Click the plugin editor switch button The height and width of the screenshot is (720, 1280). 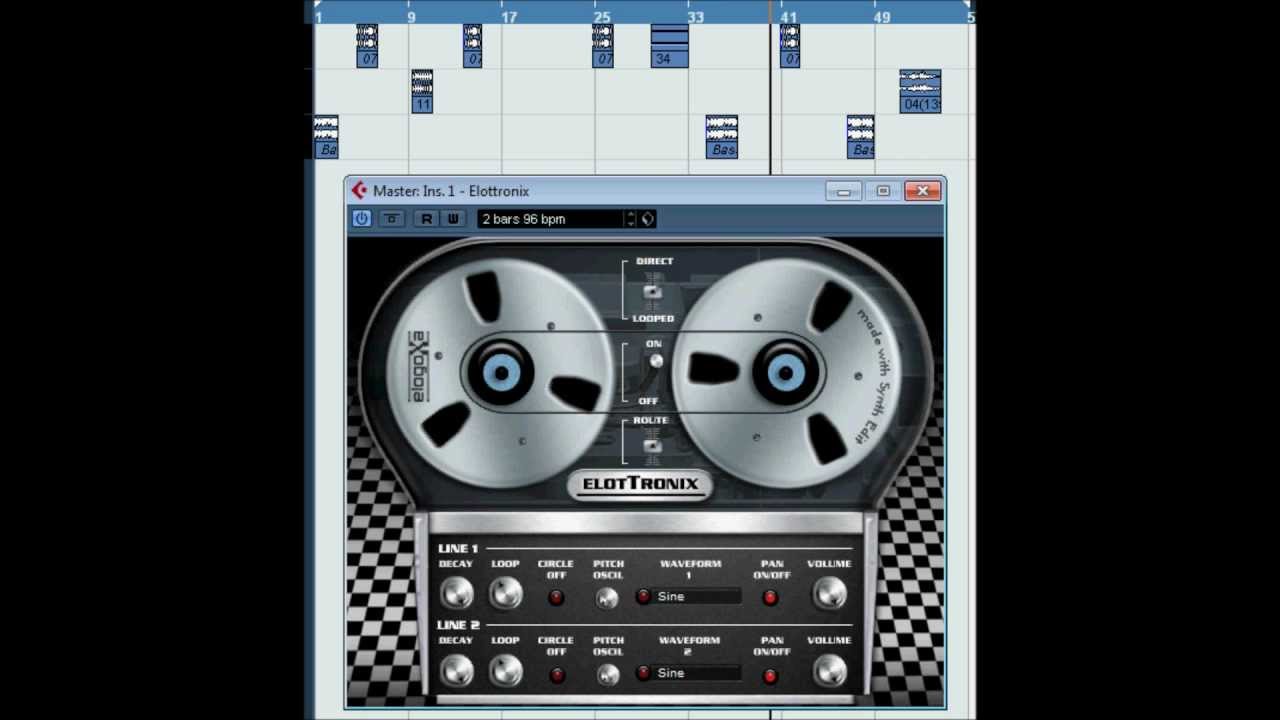[392, 218]
